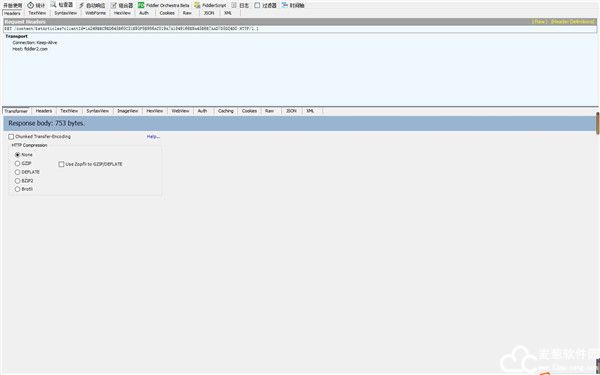The image size is (600, 375).
Task: Select the Inspectors magnifier icon tab
Action: pyautogui.click(x=62, y=5)
